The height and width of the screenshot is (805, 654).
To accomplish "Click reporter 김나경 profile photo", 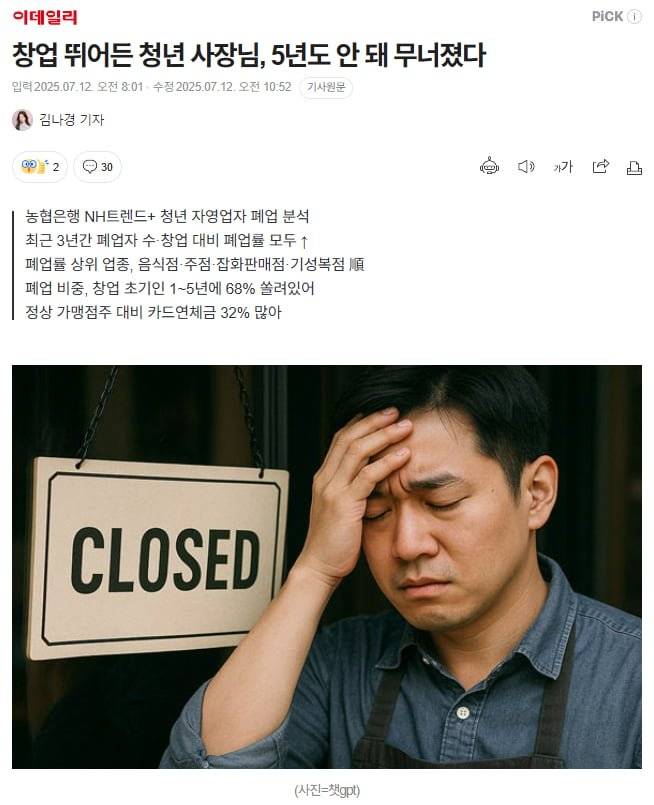I will pyautogui.click(x=22, y=120).
